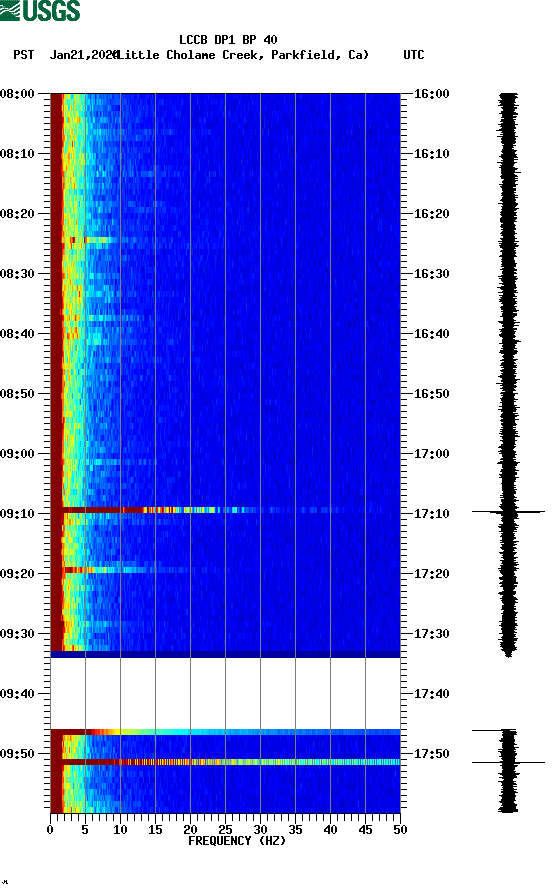Click the 08:10 PST time label

click(x=17, y=154)
